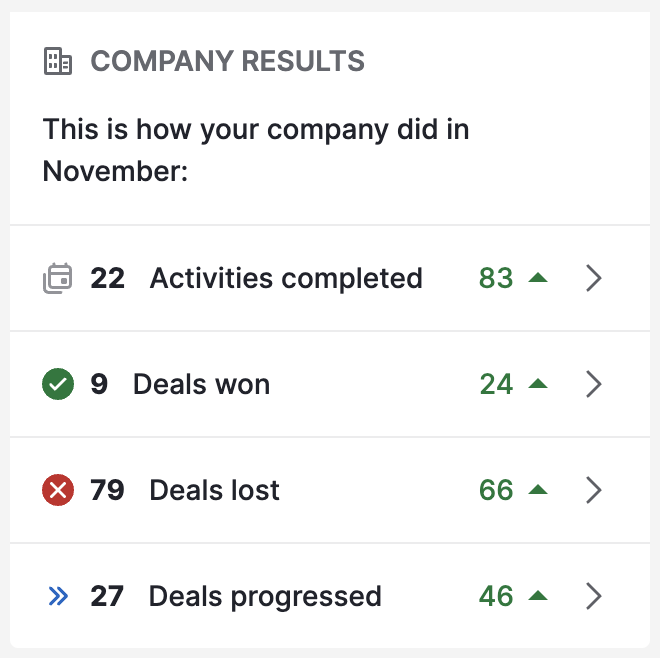
Task: Click the green 83 change value
Action: point(496,278)
